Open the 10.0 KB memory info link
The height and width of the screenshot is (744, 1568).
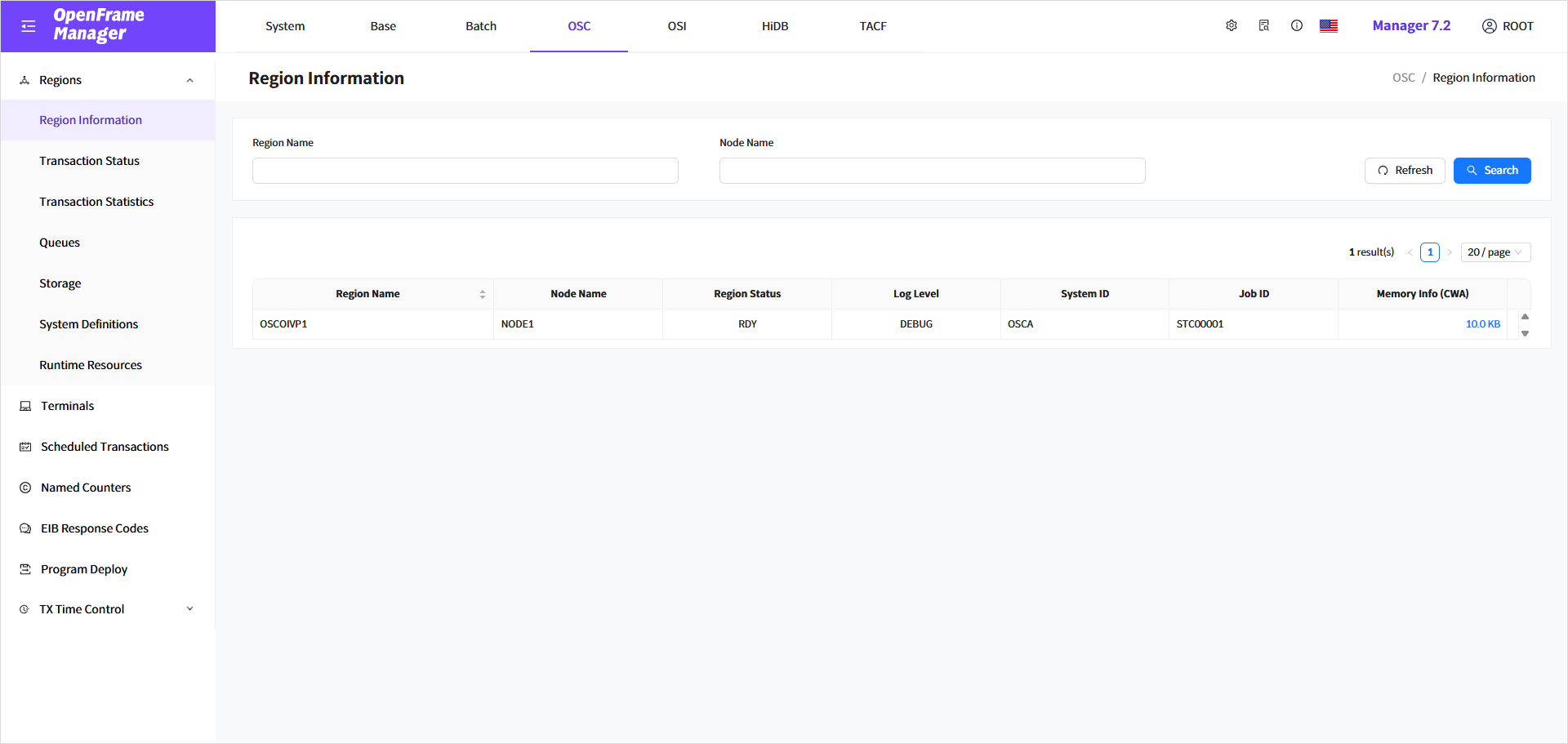[1482, 324]
